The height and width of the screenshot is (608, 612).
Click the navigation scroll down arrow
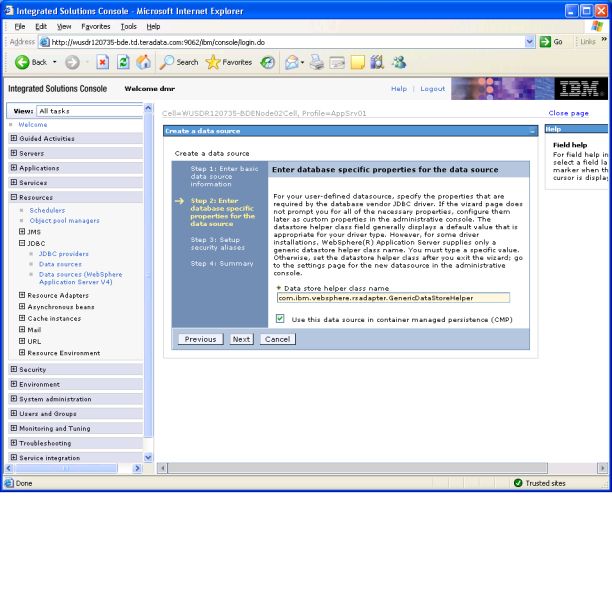[x=148, y=457]
